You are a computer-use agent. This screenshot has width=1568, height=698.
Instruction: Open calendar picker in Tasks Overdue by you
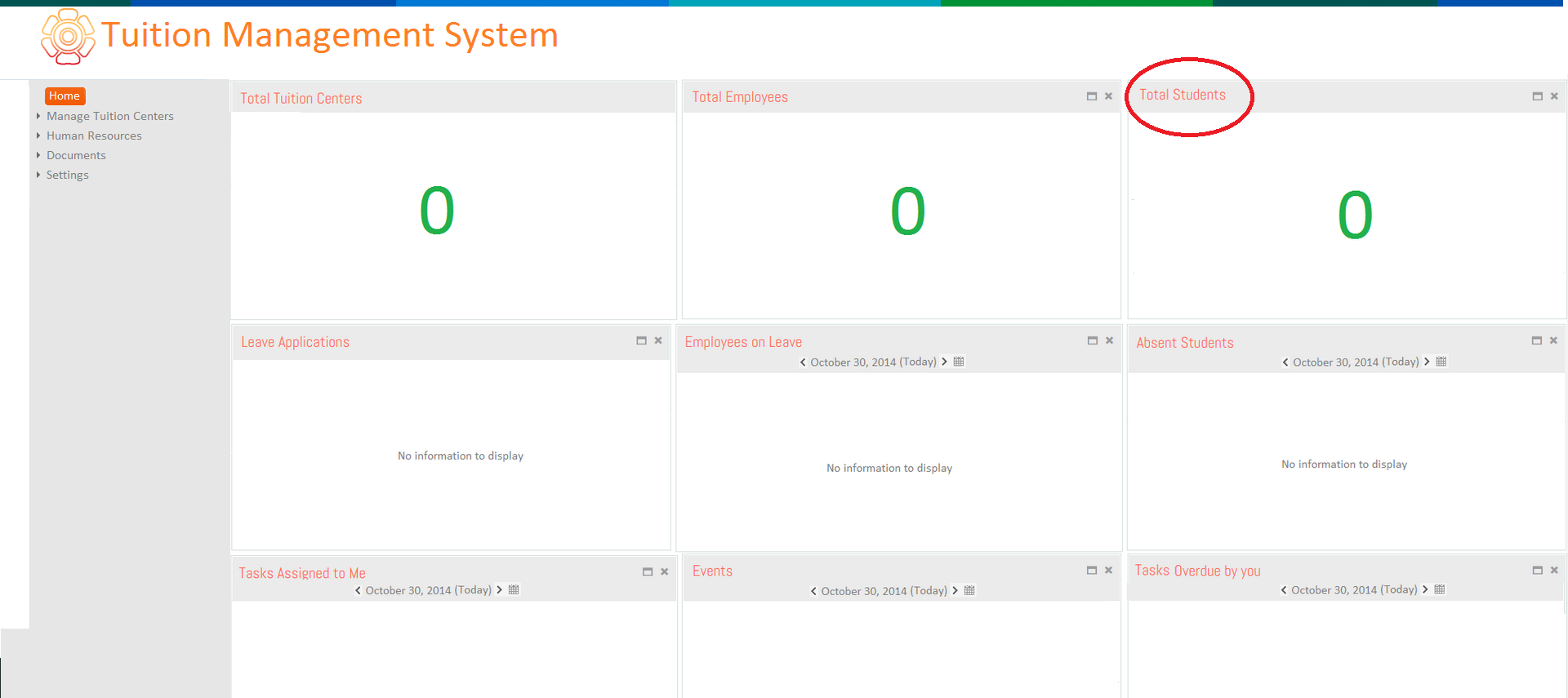pos(1440,589)
